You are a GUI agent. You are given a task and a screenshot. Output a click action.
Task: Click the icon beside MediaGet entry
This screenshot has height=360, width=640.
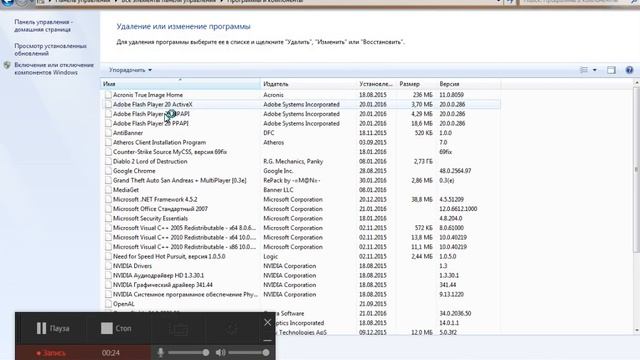[x=108, y=190]
